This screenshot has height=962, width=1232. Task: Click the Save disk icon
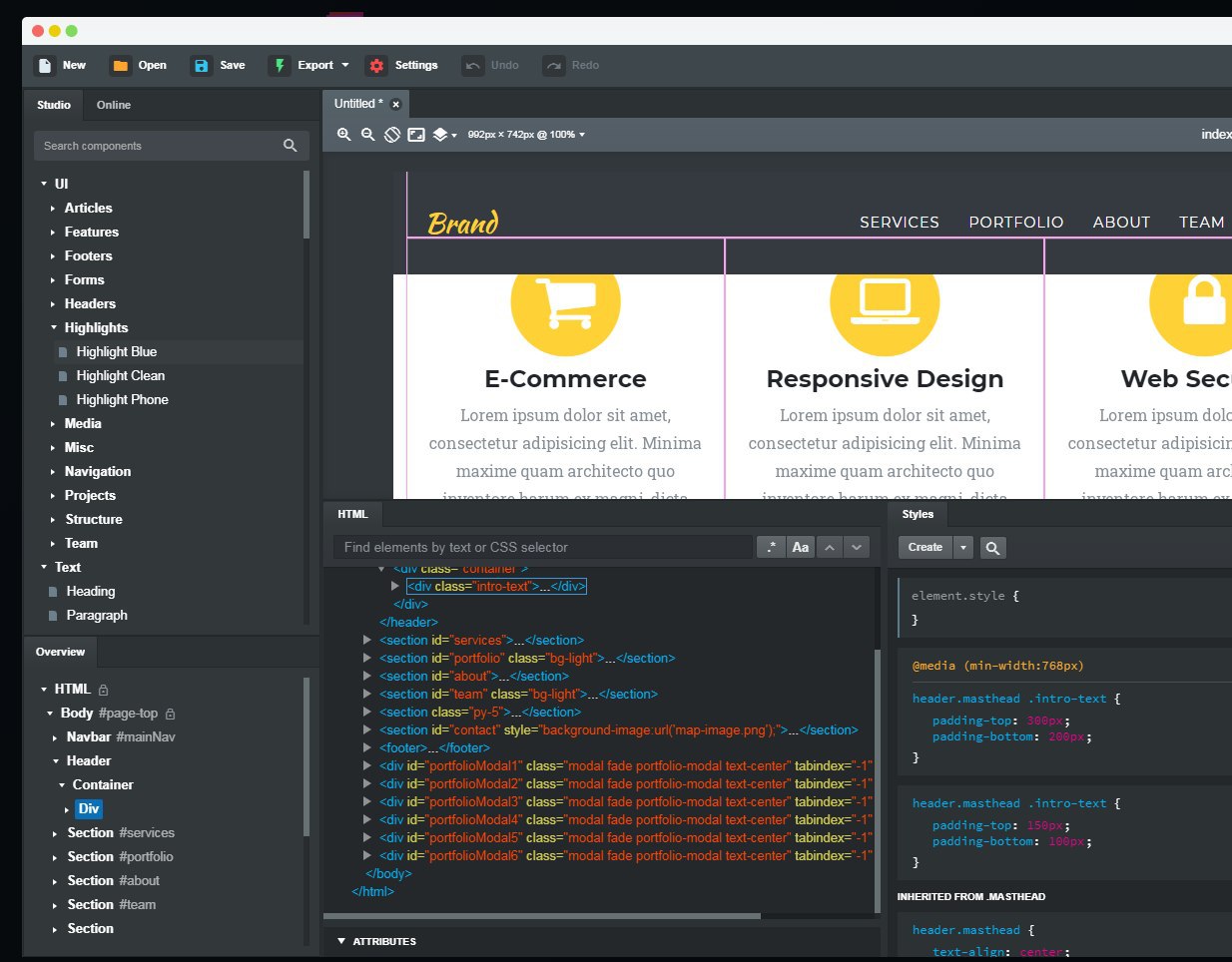201,66
